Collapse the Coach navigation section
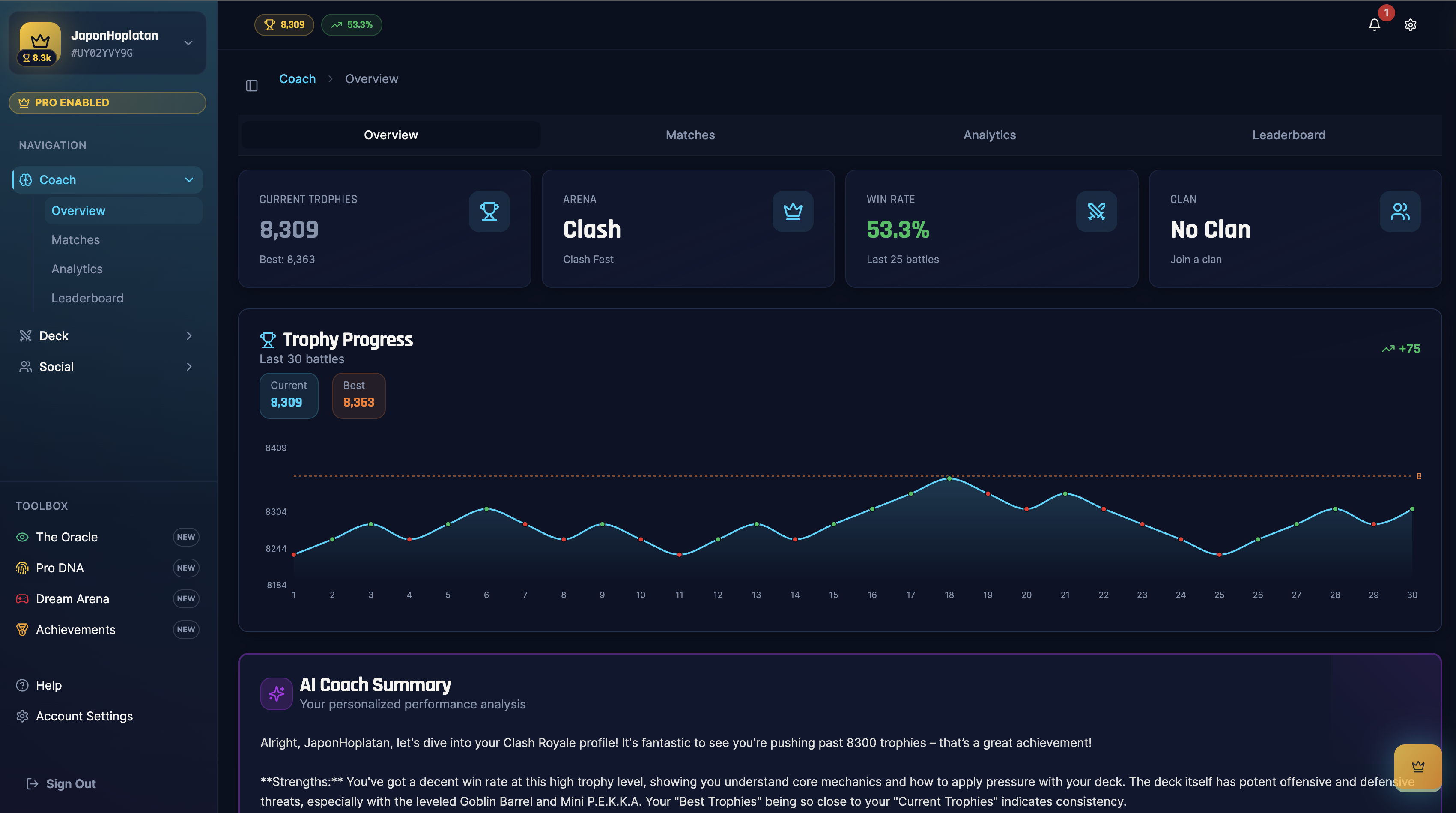The height and width of the screenshot is (813, 1456). 189,179
